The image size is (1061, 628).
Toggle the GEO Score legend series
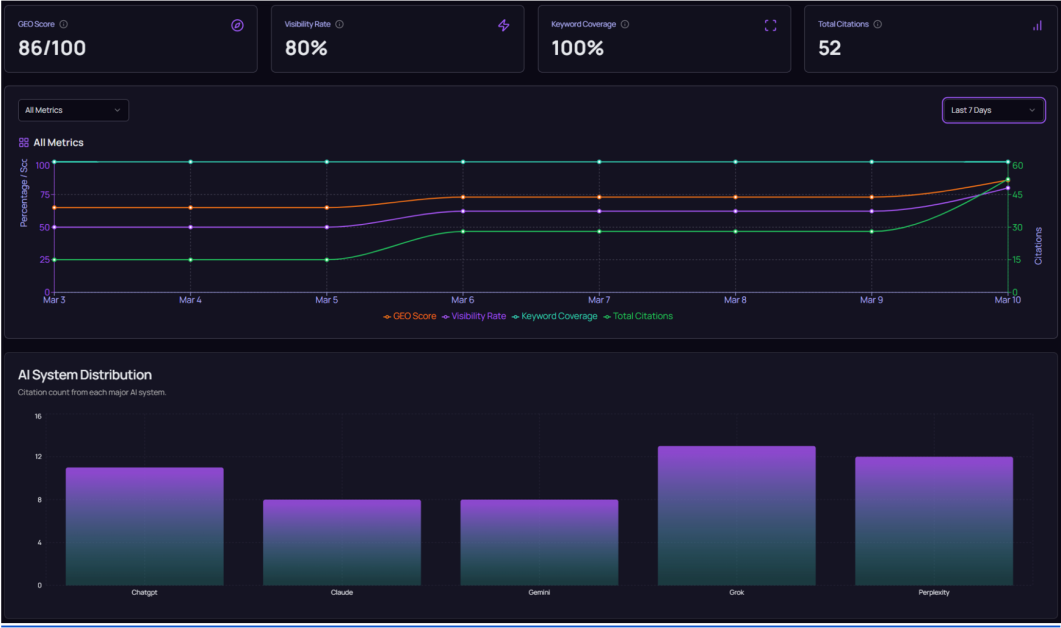410,316
